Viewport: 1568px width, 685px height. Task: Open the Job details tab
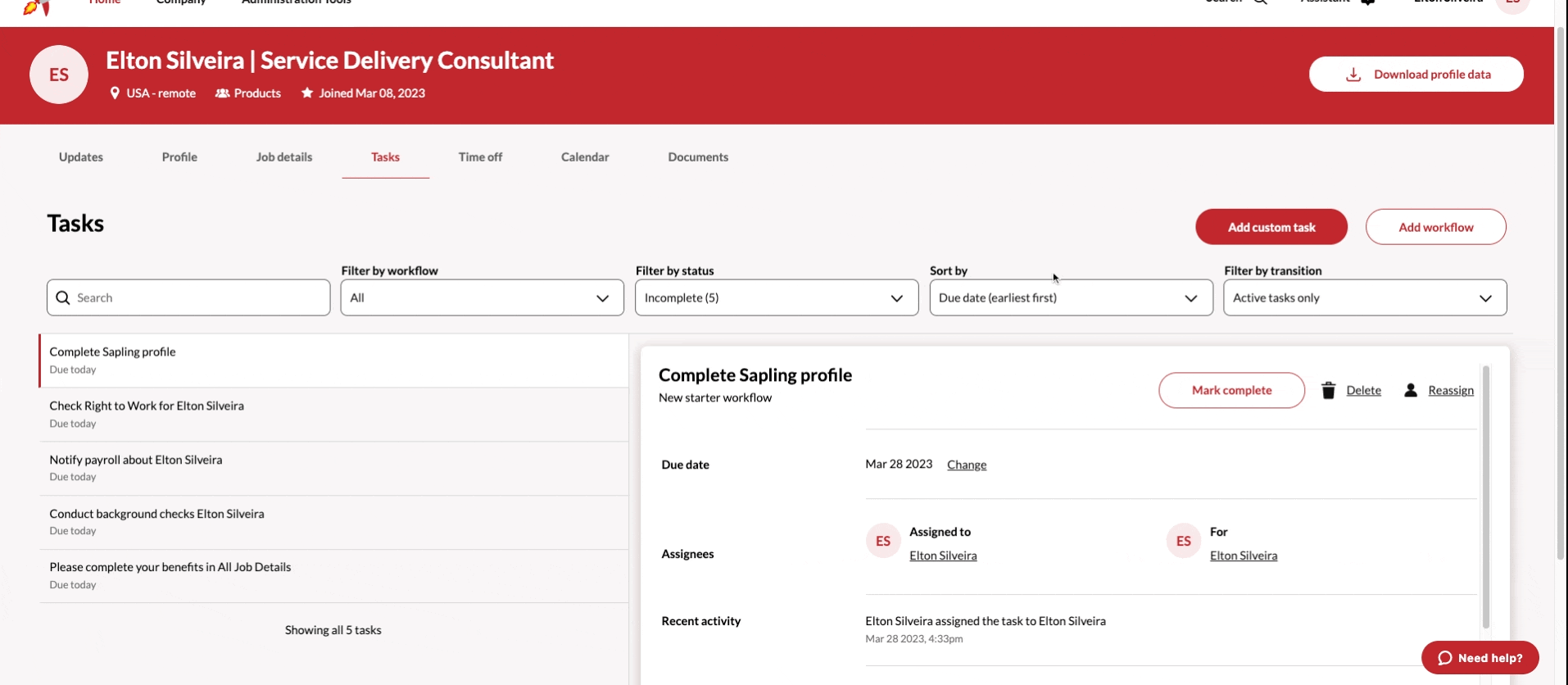284,157
